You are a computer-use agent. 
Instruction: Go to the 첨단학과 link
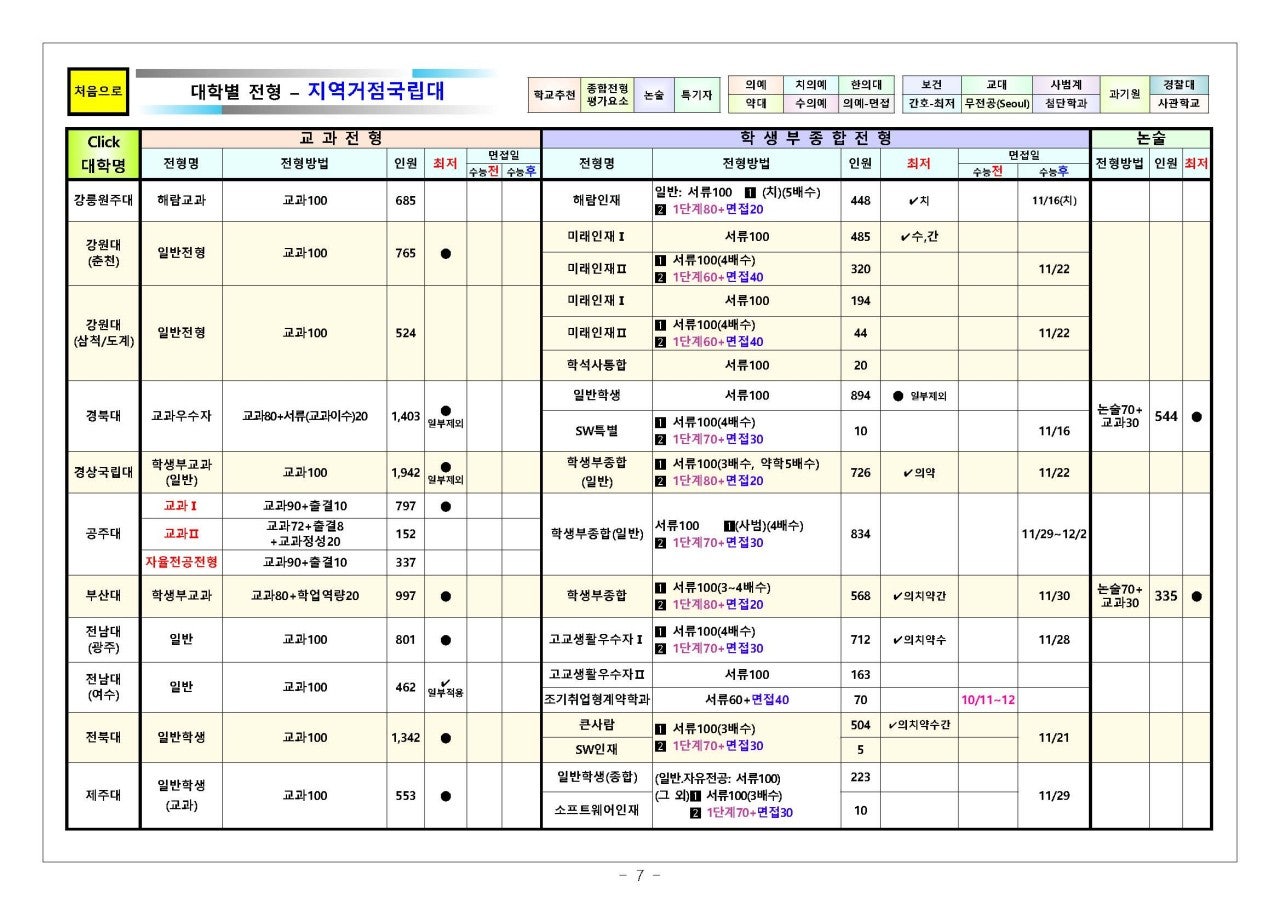pos(1066,103)
